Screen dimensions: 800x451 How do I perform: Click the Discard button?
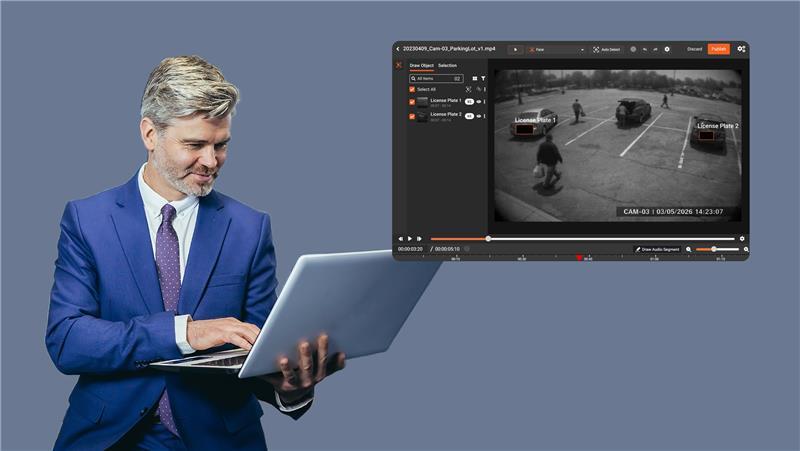coord(694,48)
